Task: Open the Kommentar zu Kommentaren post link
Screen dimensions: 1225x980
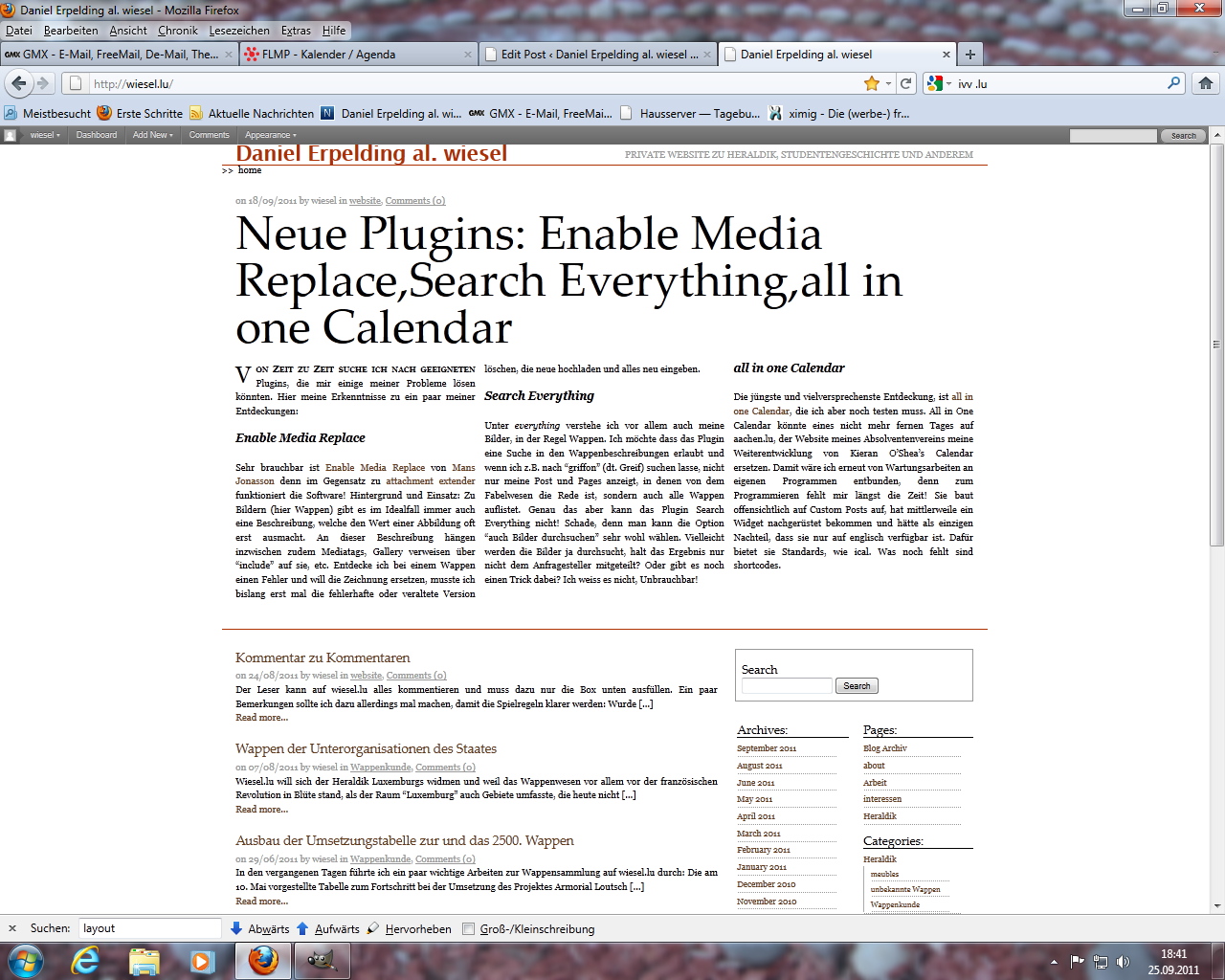Action: pyautogui.click(x=323, y=657)
